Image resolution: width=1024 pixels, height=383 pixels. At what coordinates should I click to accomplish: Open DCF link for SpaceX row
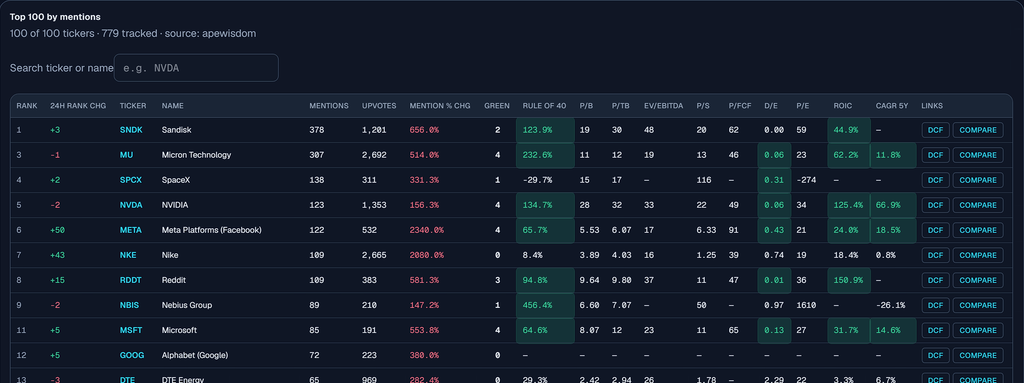pos(935,180)
